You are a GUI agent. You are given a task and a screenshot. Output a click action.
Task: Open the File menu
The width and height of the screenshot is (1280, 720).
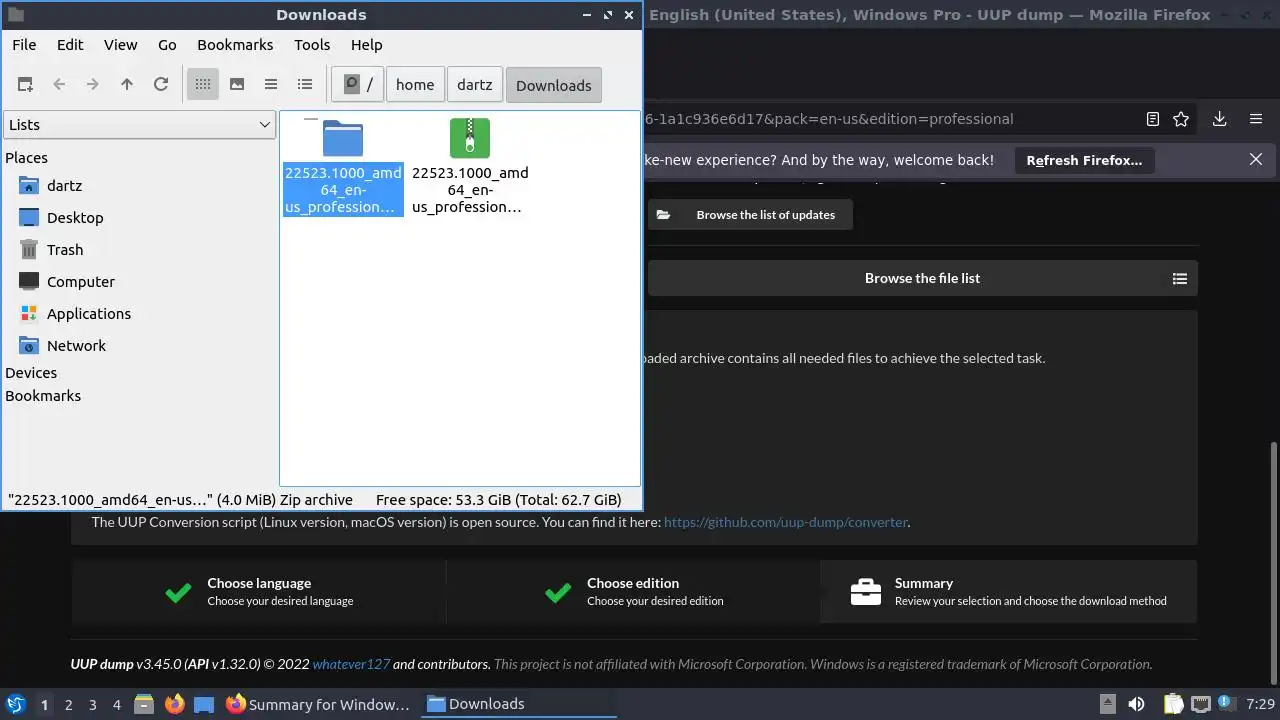[x=24, y=45]
